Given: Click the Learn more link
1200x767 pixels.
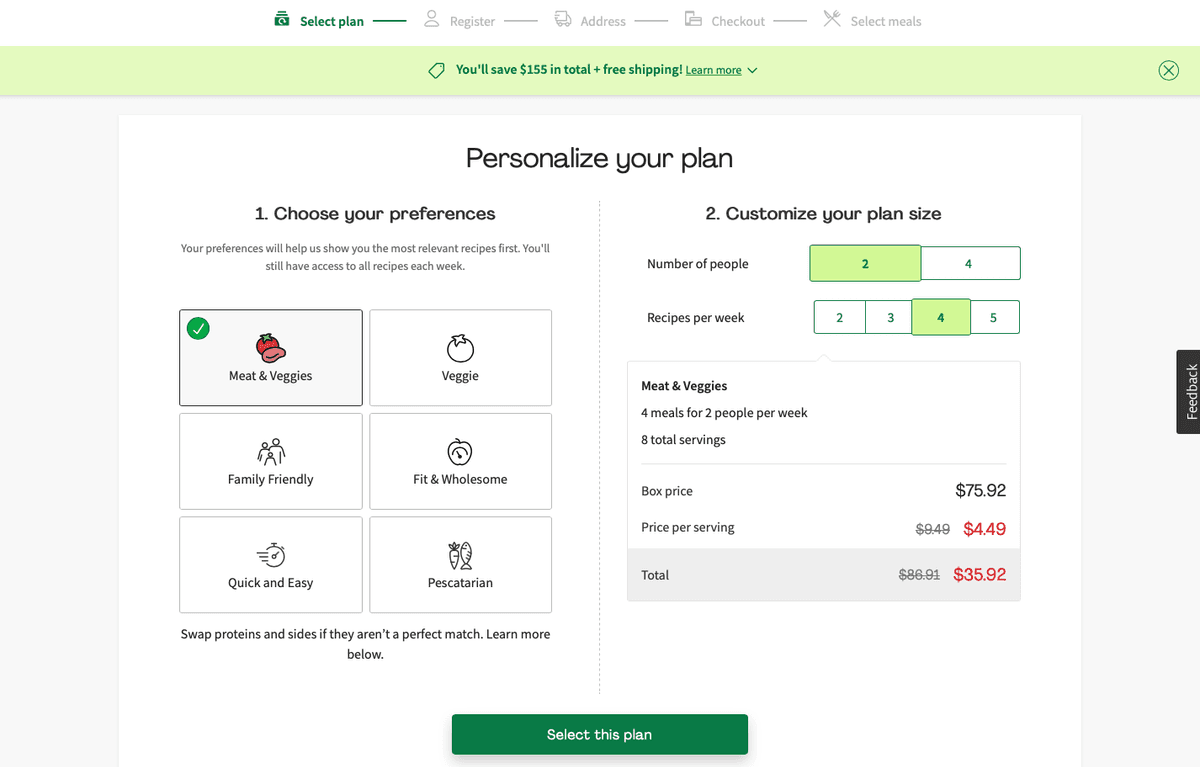Looking at the screenshot, I should click(x=715, y=70).
